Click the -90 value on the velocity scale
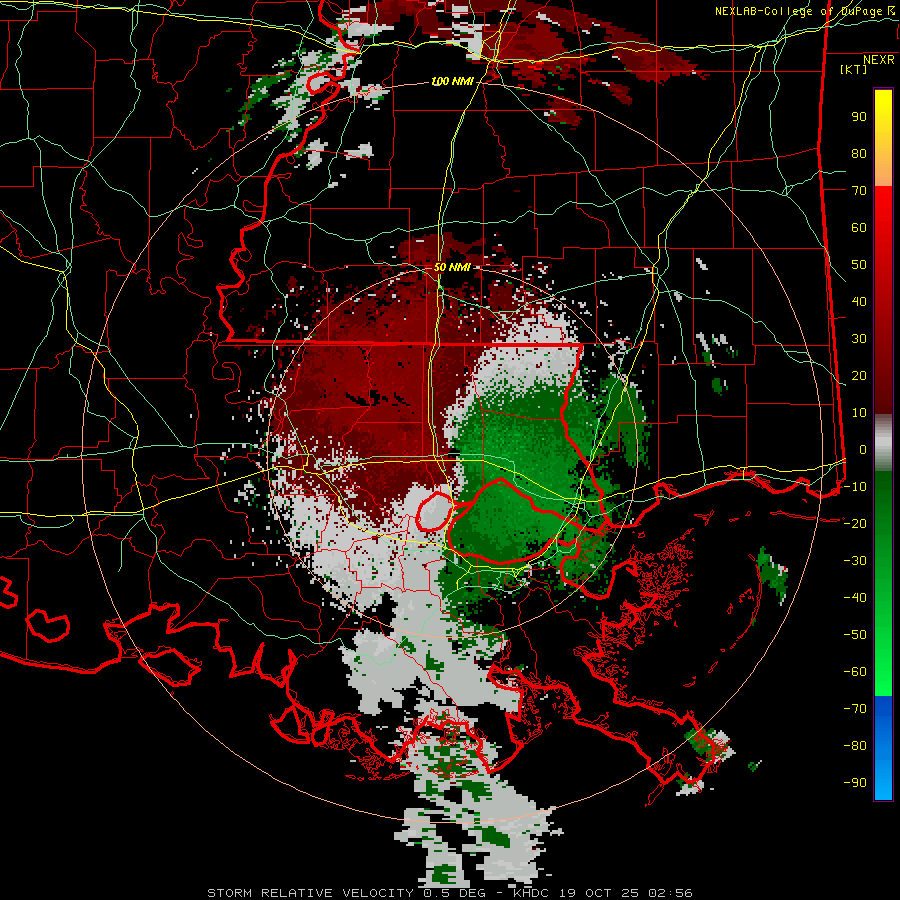This screenshot has width=900, height=900. [855, 782]
